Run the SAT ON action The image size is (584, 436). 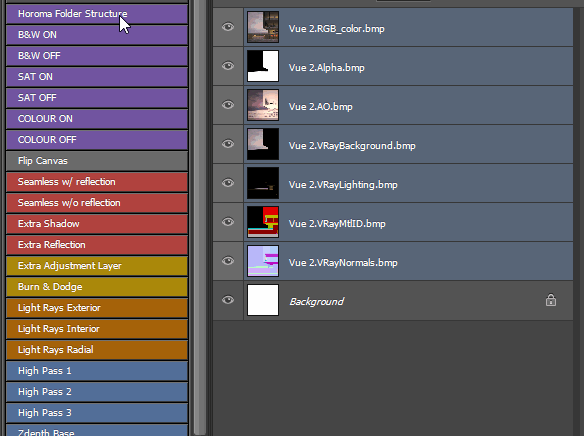pyautogui.click(x=96, y=77)
